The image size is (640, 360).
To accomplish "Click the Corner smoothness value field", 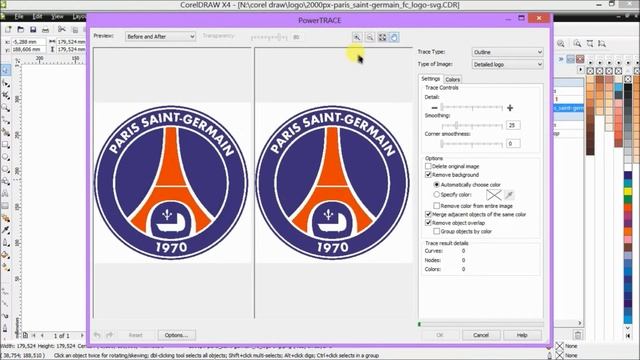I will coord(513,143).
